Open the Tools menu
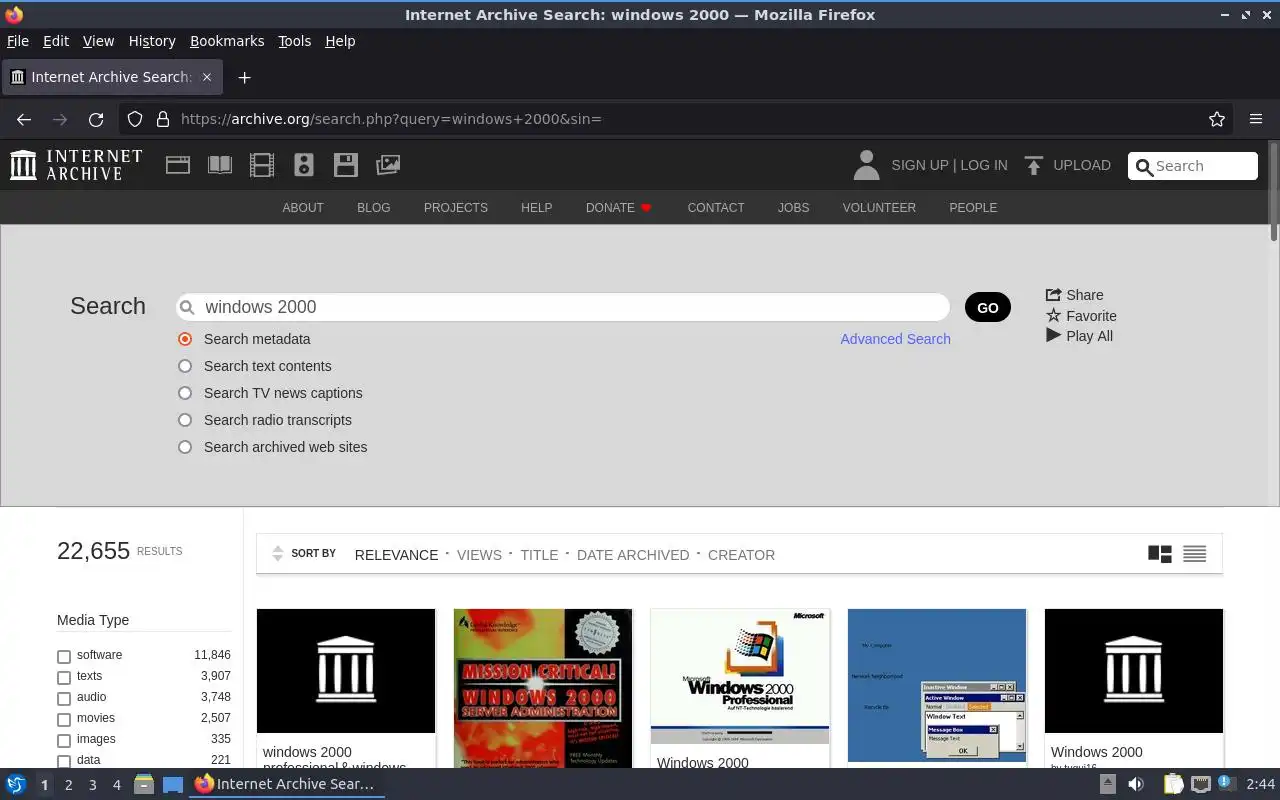The image size is (1280, 800). [294, 41]
